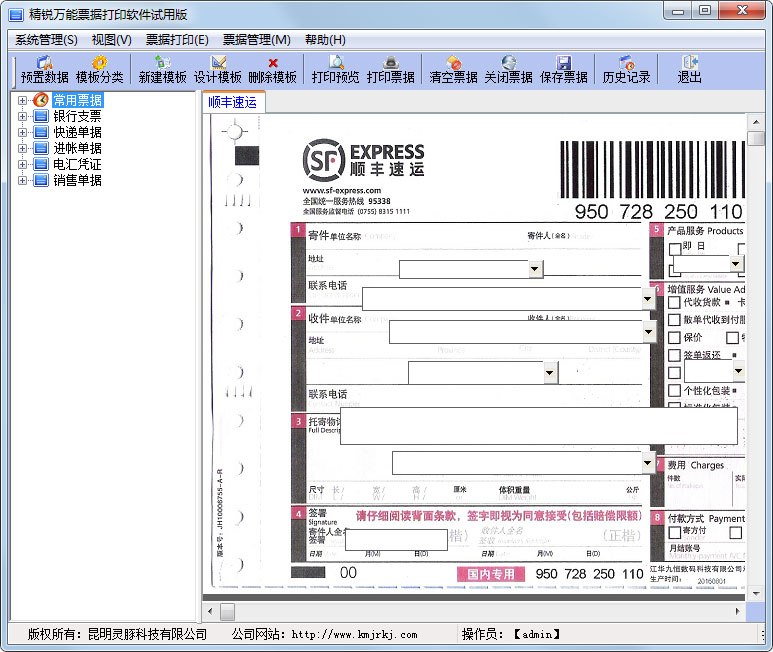Click the 常用票据 clock icon

point(41,100)
